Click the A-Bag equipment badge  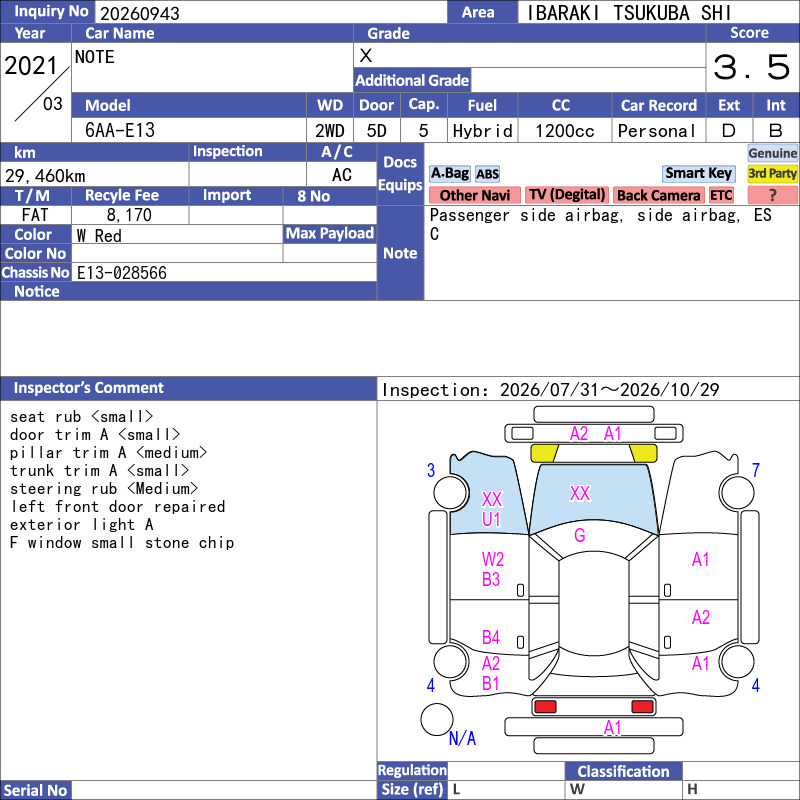pyautogui.click(x=449, y=173)
